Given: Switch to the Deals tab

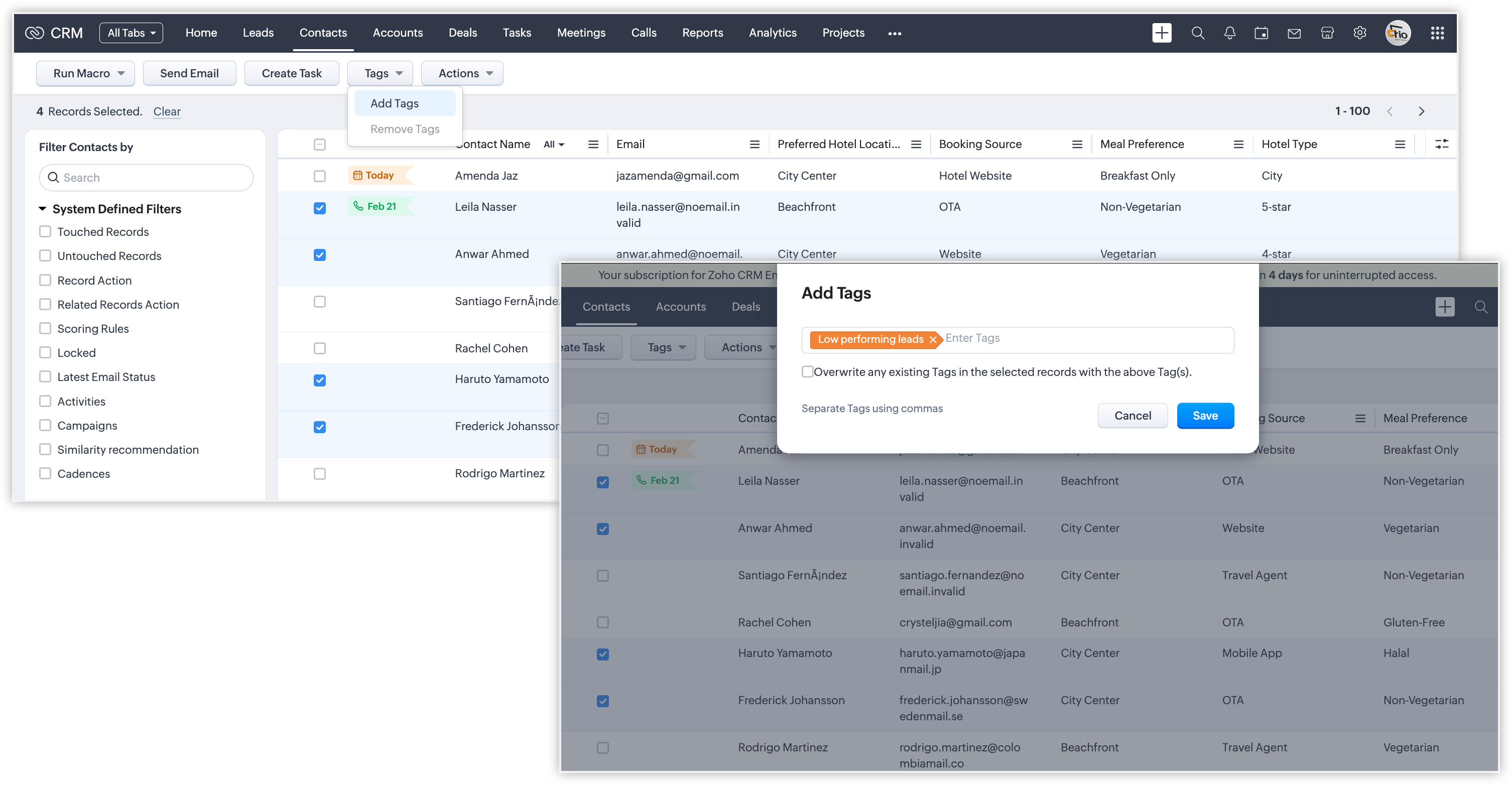Looking at the screenshot, I should (x=462, y=33).
